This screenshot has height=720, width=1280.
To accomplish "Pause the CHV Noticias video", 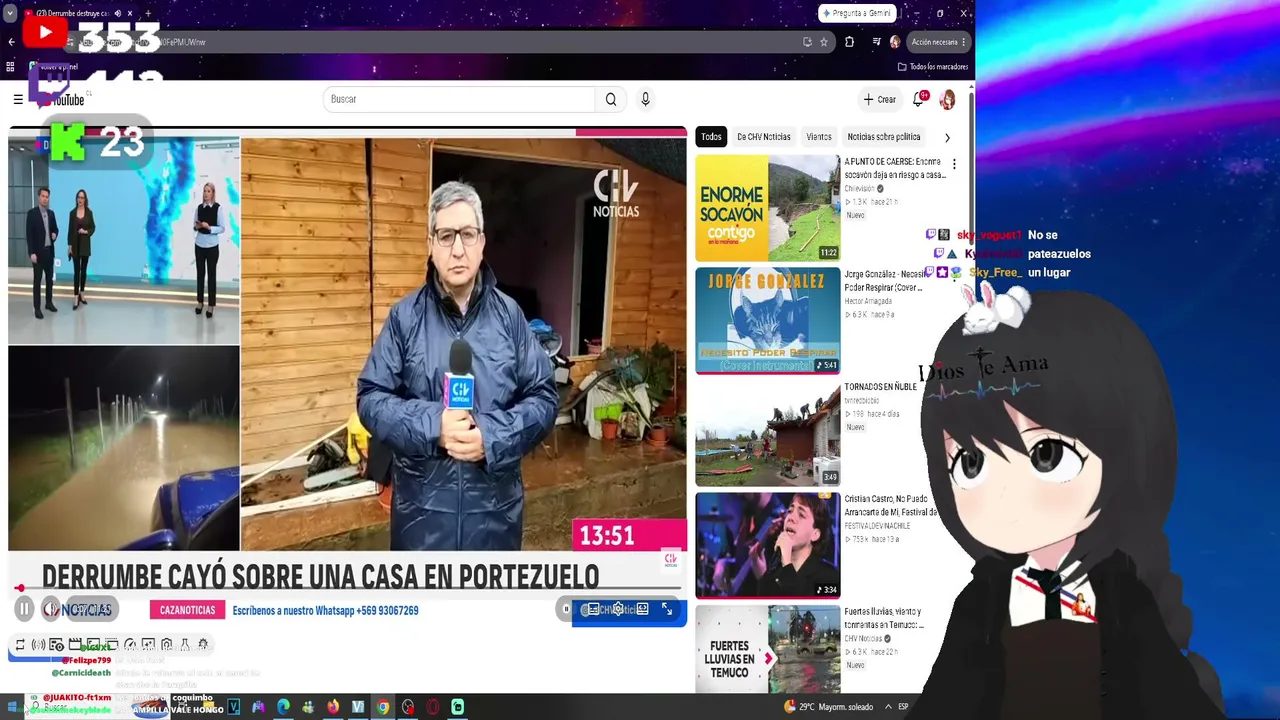I will [23, 609].
